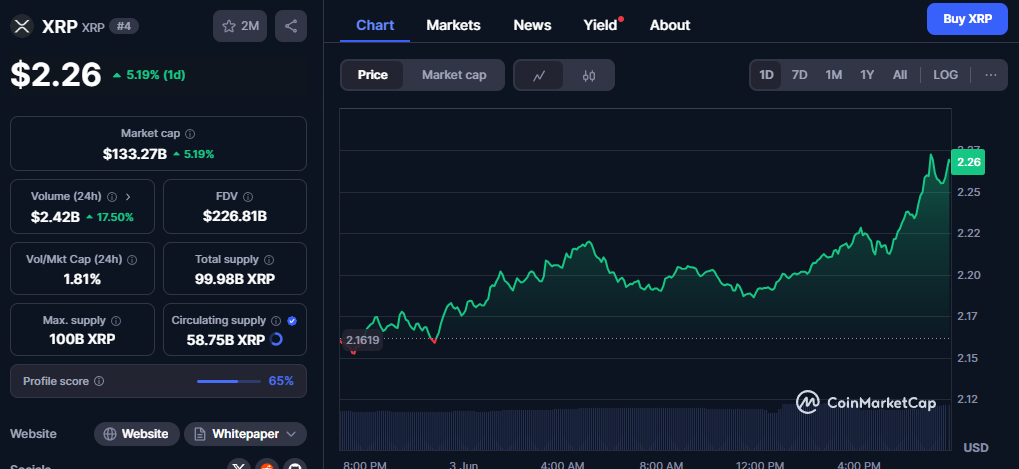1019x469 pixels.
Task: Click the USD currency label on chart
Action: coord(975,448)
